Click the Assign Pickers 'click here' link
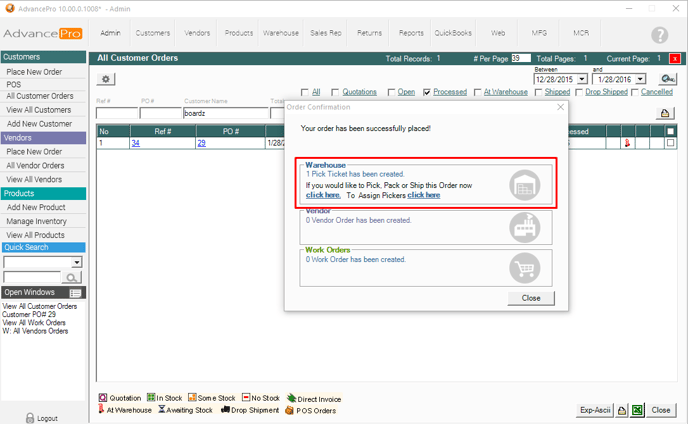The image size is (688, 424). (x=423, y=195)
